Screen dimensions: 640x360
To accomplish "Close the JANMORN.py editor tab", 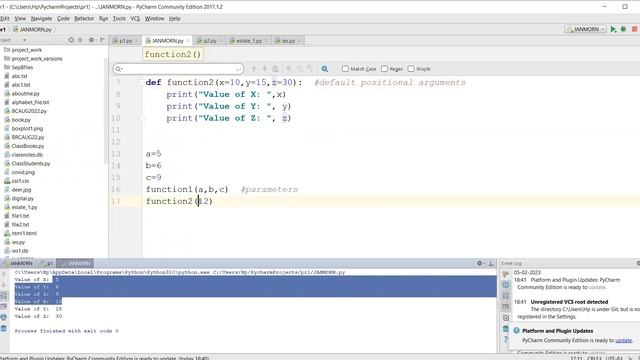I will click(x=188, y=41).
